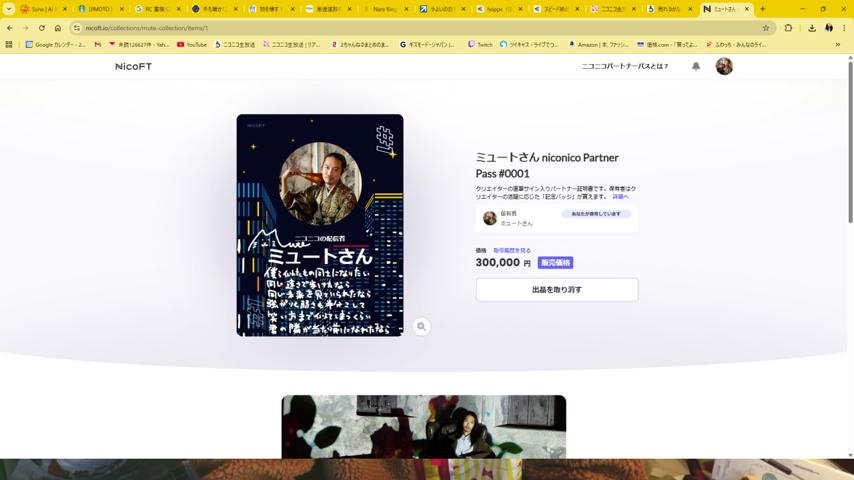This screenshot has height=480, width=854.
Task: Click the あなたが保有しています badge
Action: 596,214
